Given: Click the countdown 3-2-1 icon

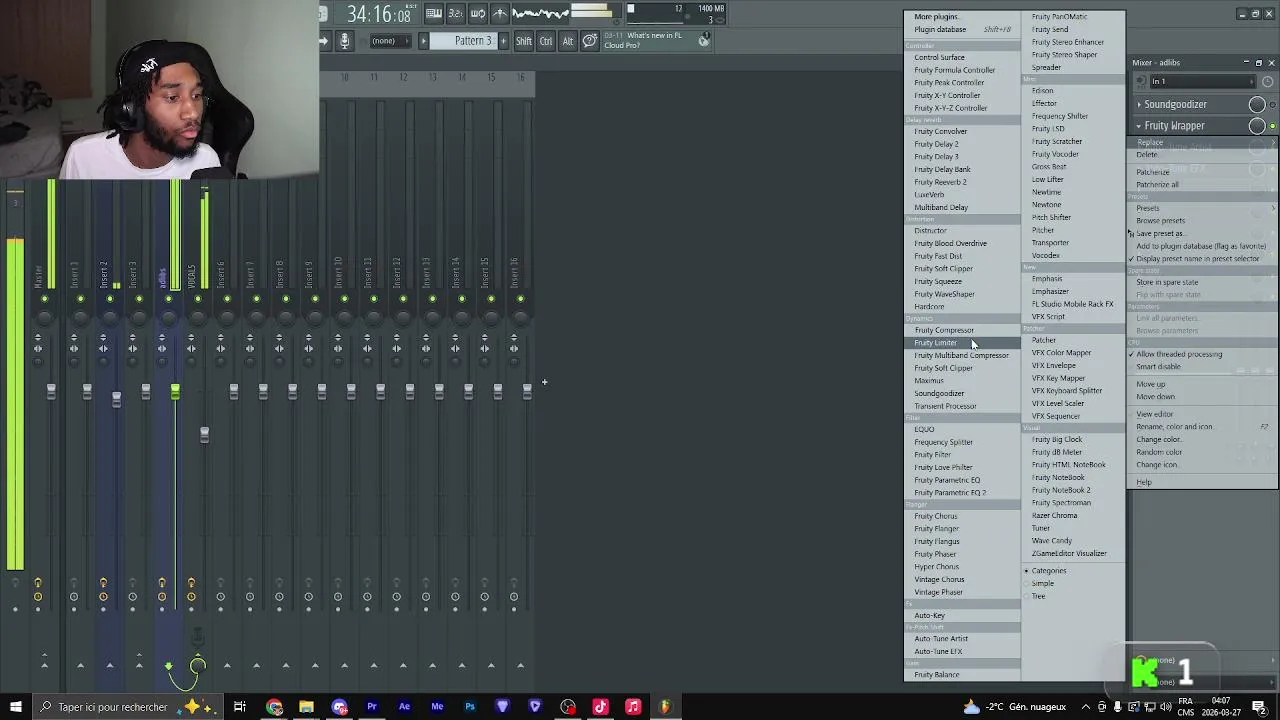Looking at the screenshot, I should tap(455, 14).
